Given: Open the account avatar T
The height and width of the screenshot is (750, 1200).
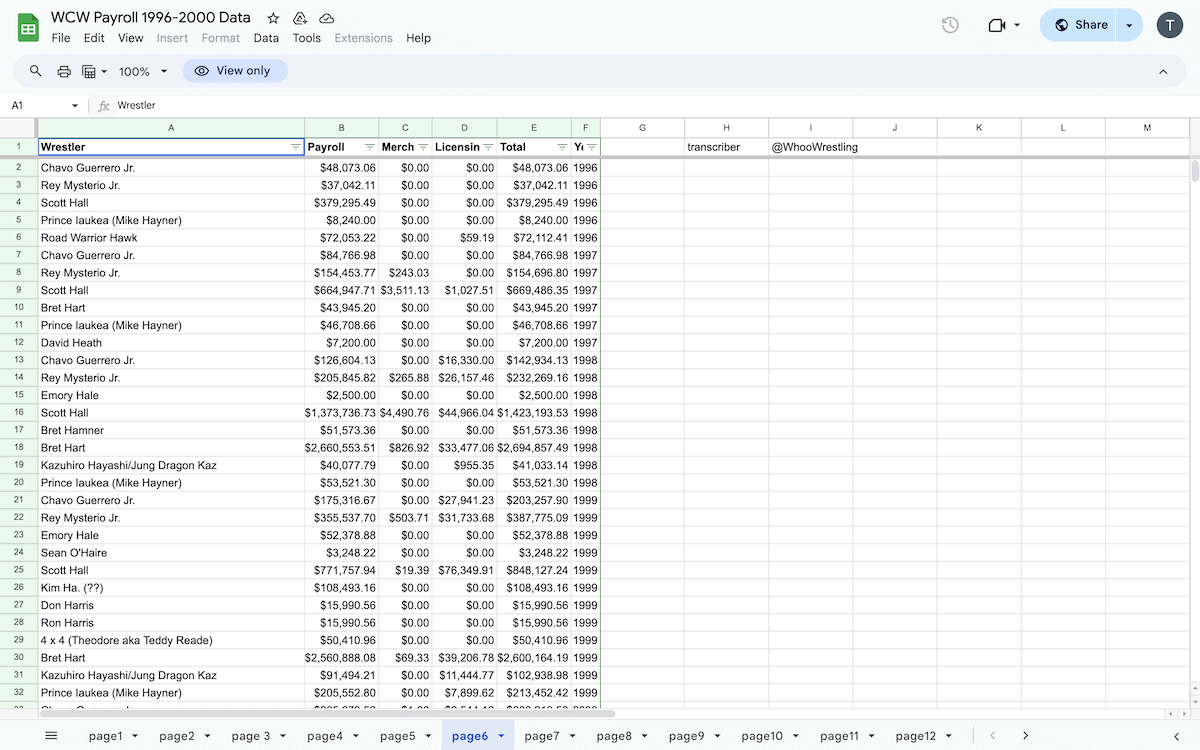Looking at the screenshot, I should coord(1170,25).
